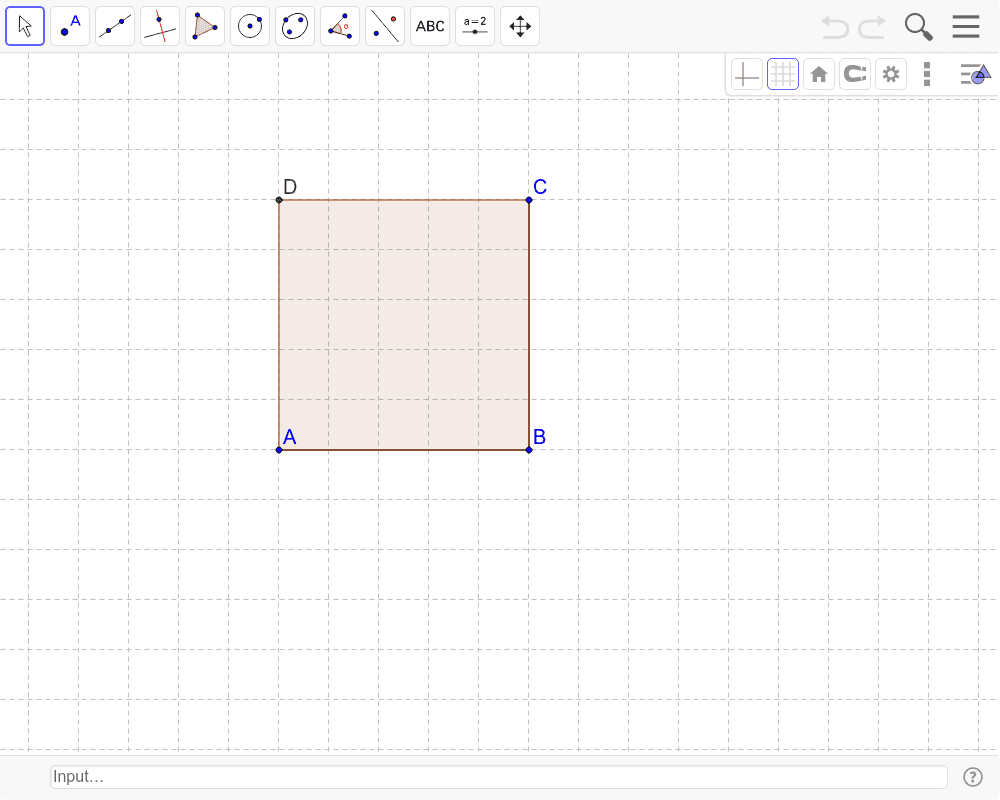The width and height of the screenshot is (1000, 800).
Task: Open the main hamburger menu
Action: click(x=966, y=27)
